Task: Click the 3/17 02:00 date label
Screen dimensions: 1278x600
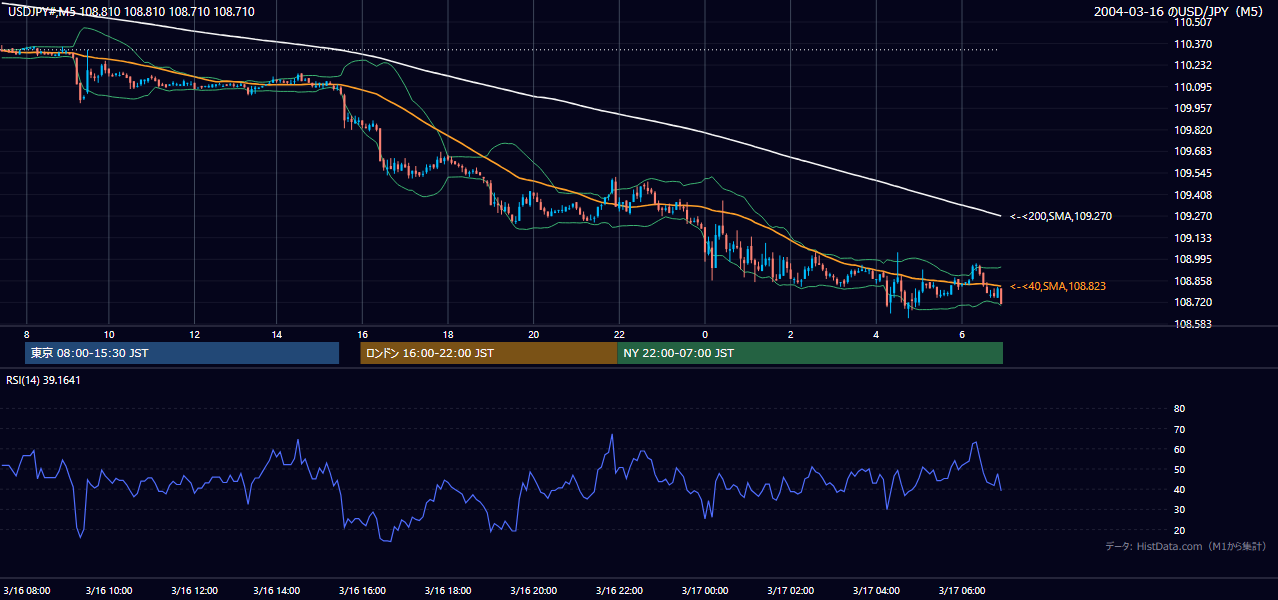Action: point(790,590)
